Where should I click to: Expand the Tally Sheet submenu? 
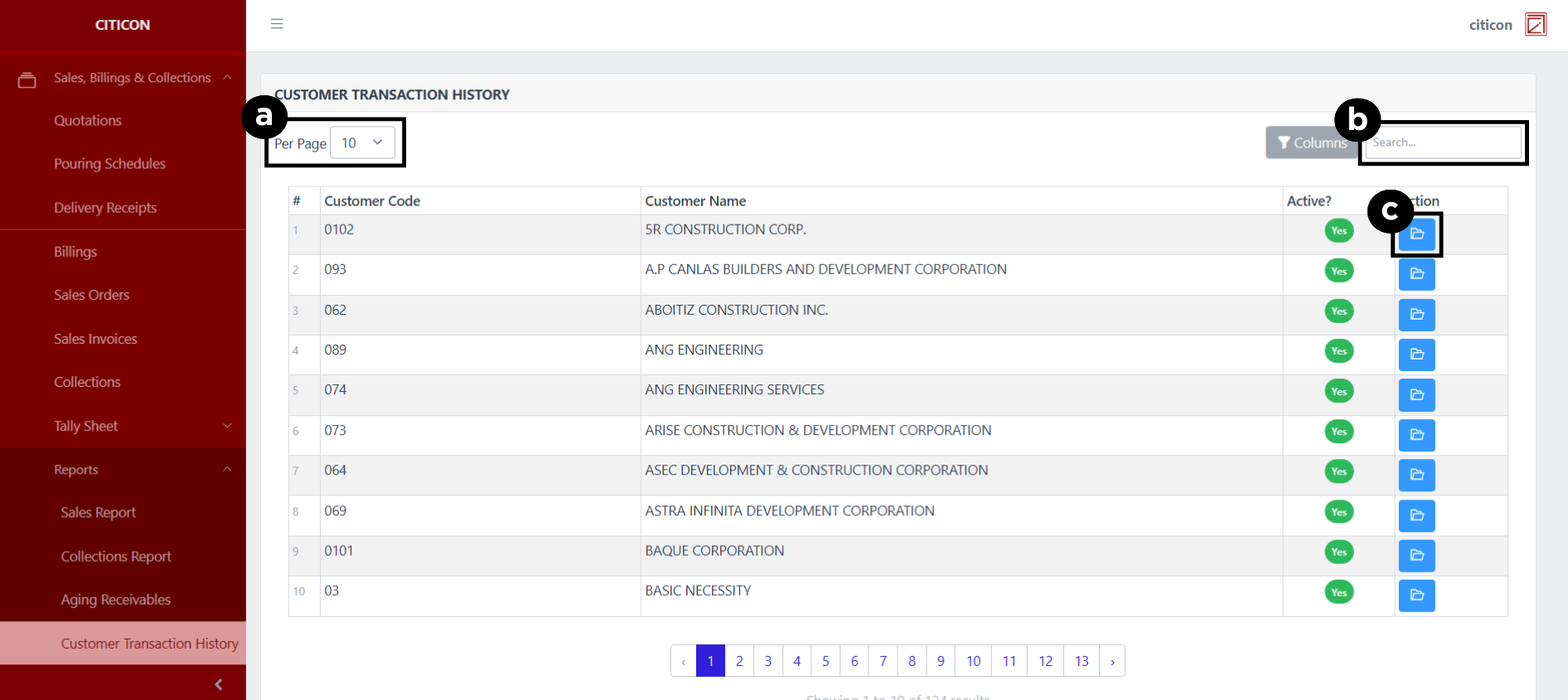[x=123, y=426]
